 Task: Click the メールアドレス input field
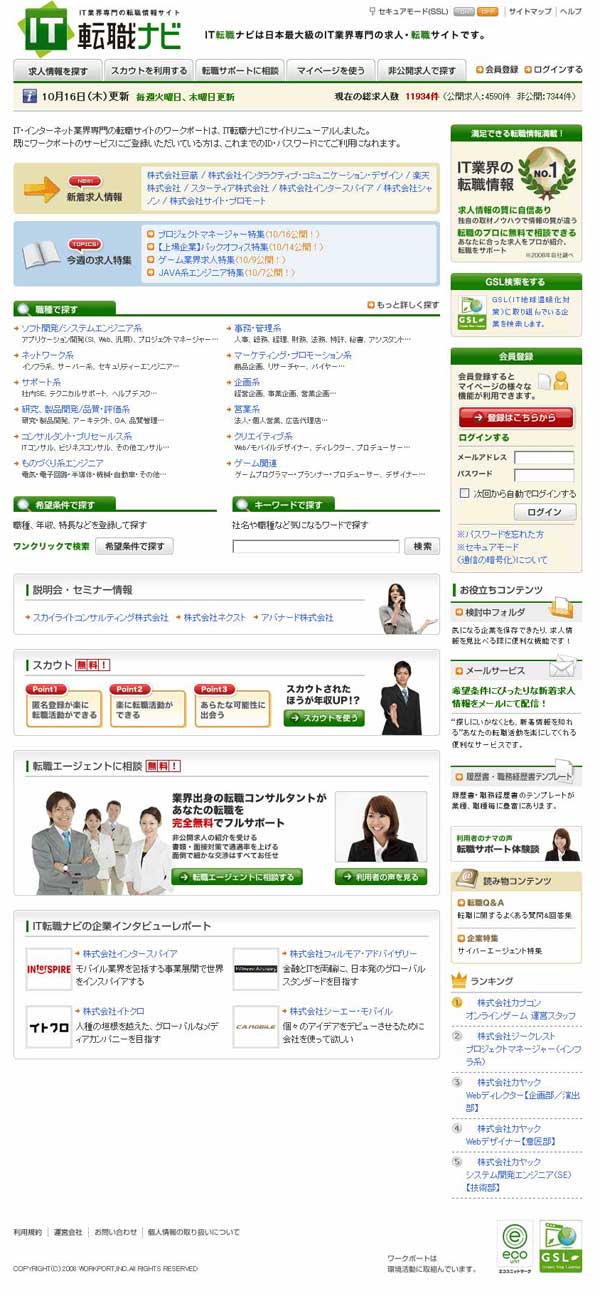coord(544,458)
